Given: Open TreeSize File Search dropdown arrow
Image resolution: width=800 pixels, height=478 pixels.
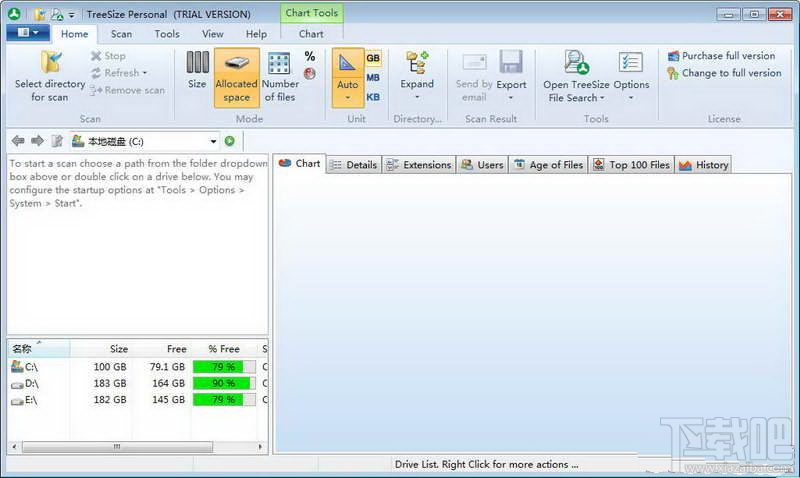Looking at the screenshot, I should [x=602, y=98].
